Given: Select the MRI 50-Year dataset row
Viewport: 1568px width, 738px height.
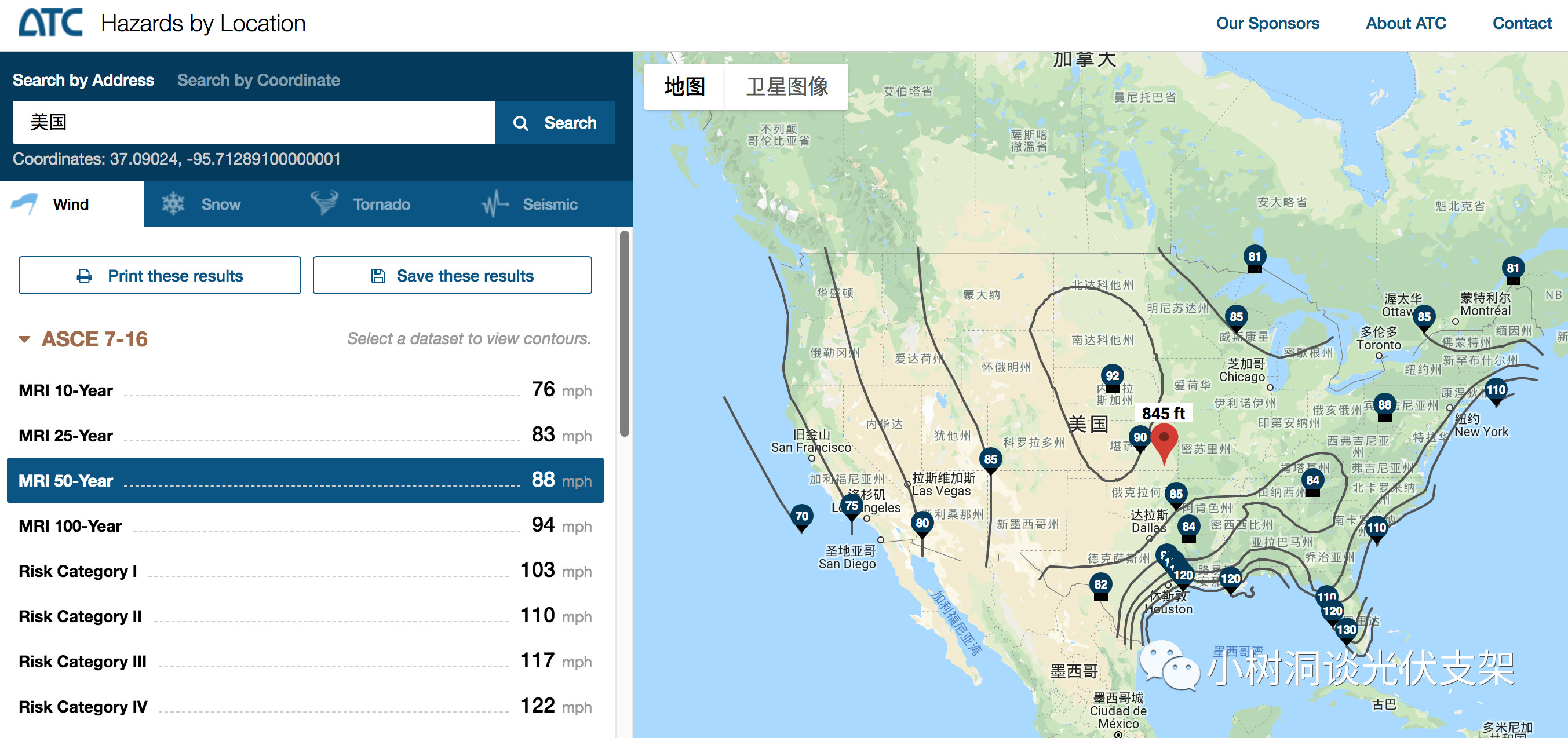Looking at the screenshot, I should coord(305,480).
